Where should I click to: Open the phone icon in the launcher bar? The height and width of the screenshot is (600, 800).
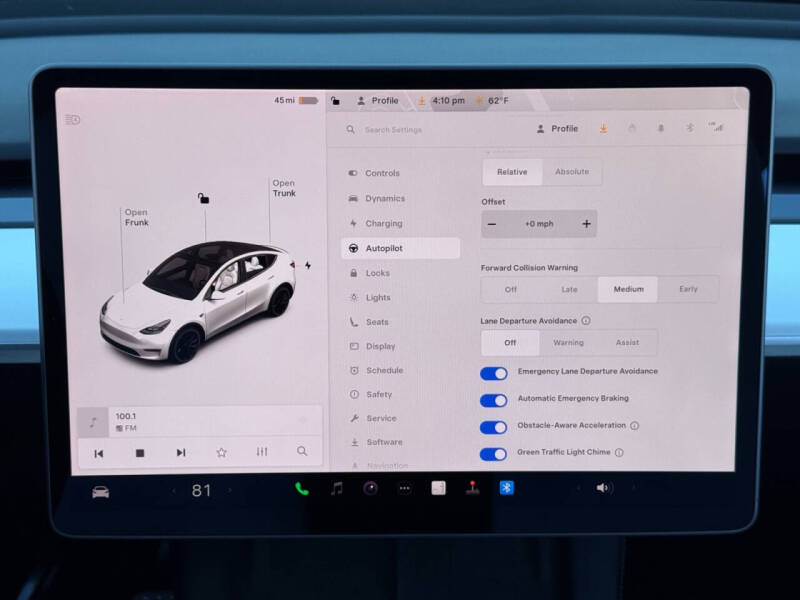[301, 488]
